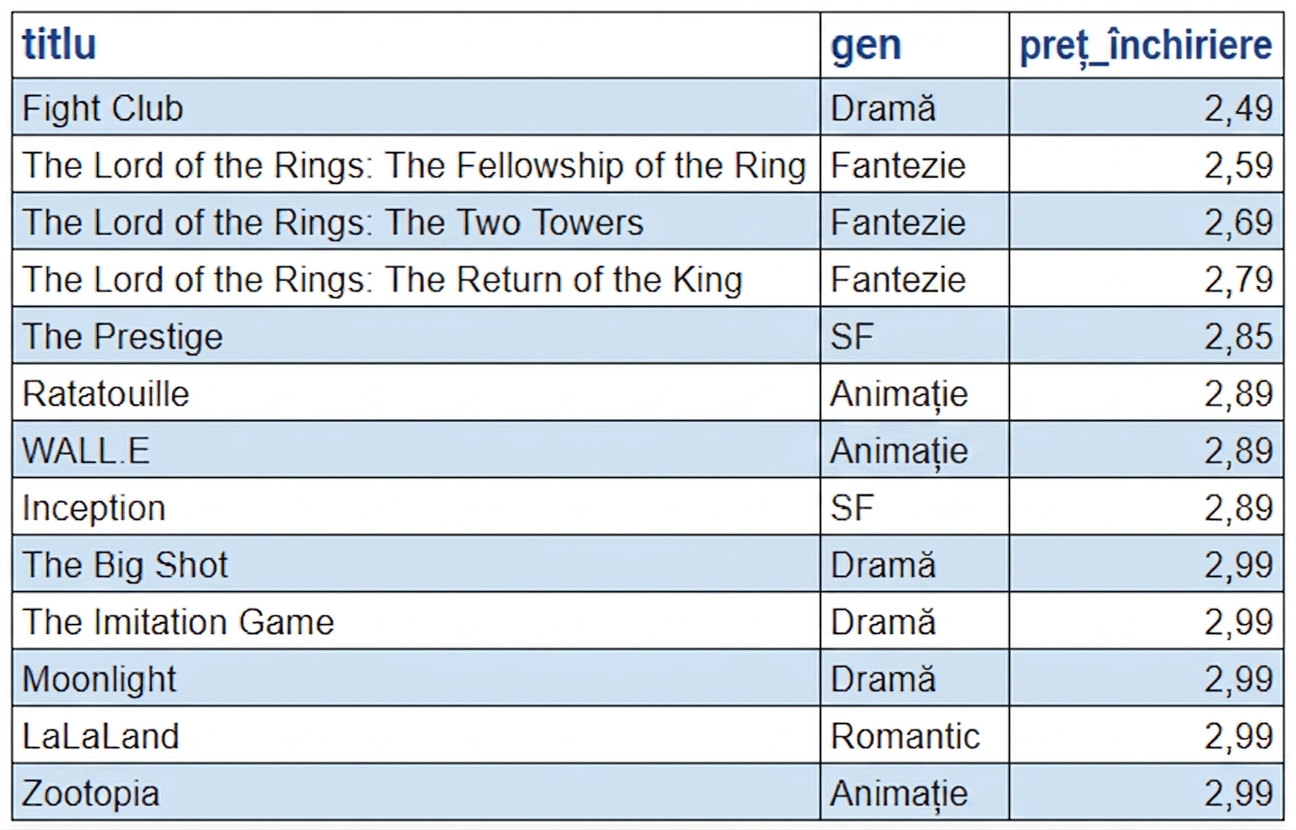
Task: Click the Ratatouille title cell
Action: (416, 392)
